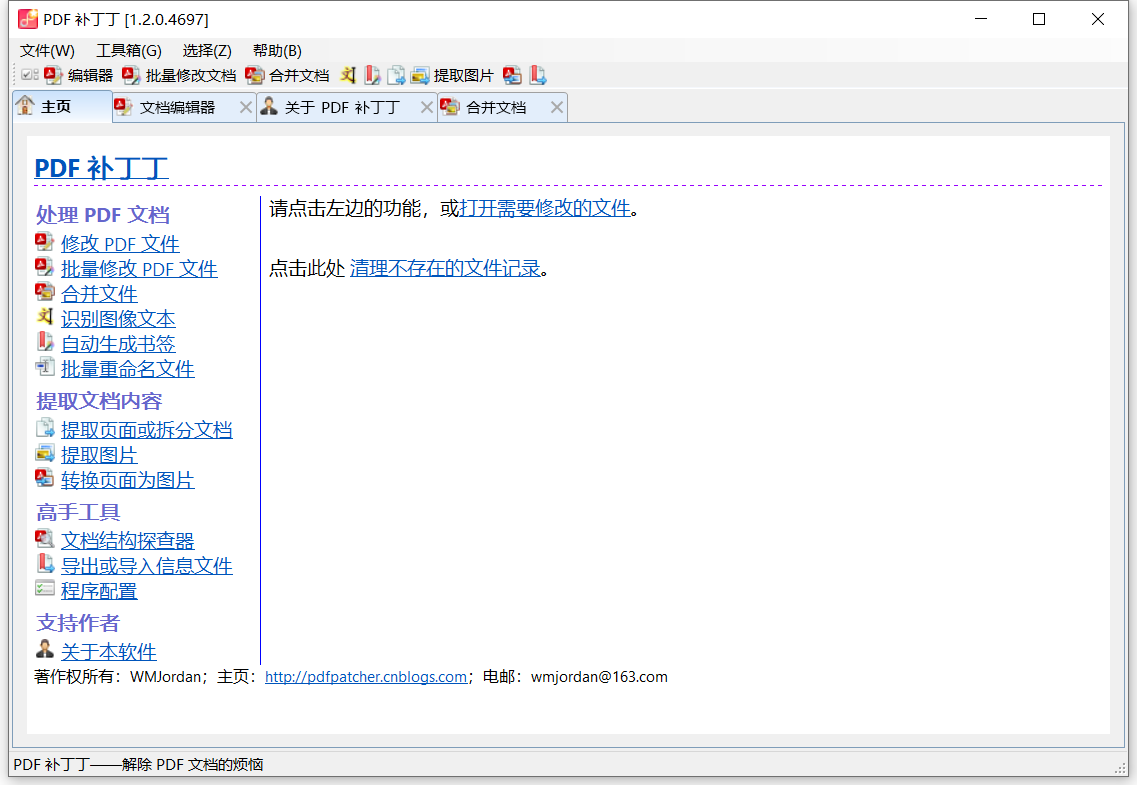Image resolution: width=1137 pixels, height=785 pixels.
Task: Click the 编辑器 button in the toolbar
Action: click(x=79, y=75)
